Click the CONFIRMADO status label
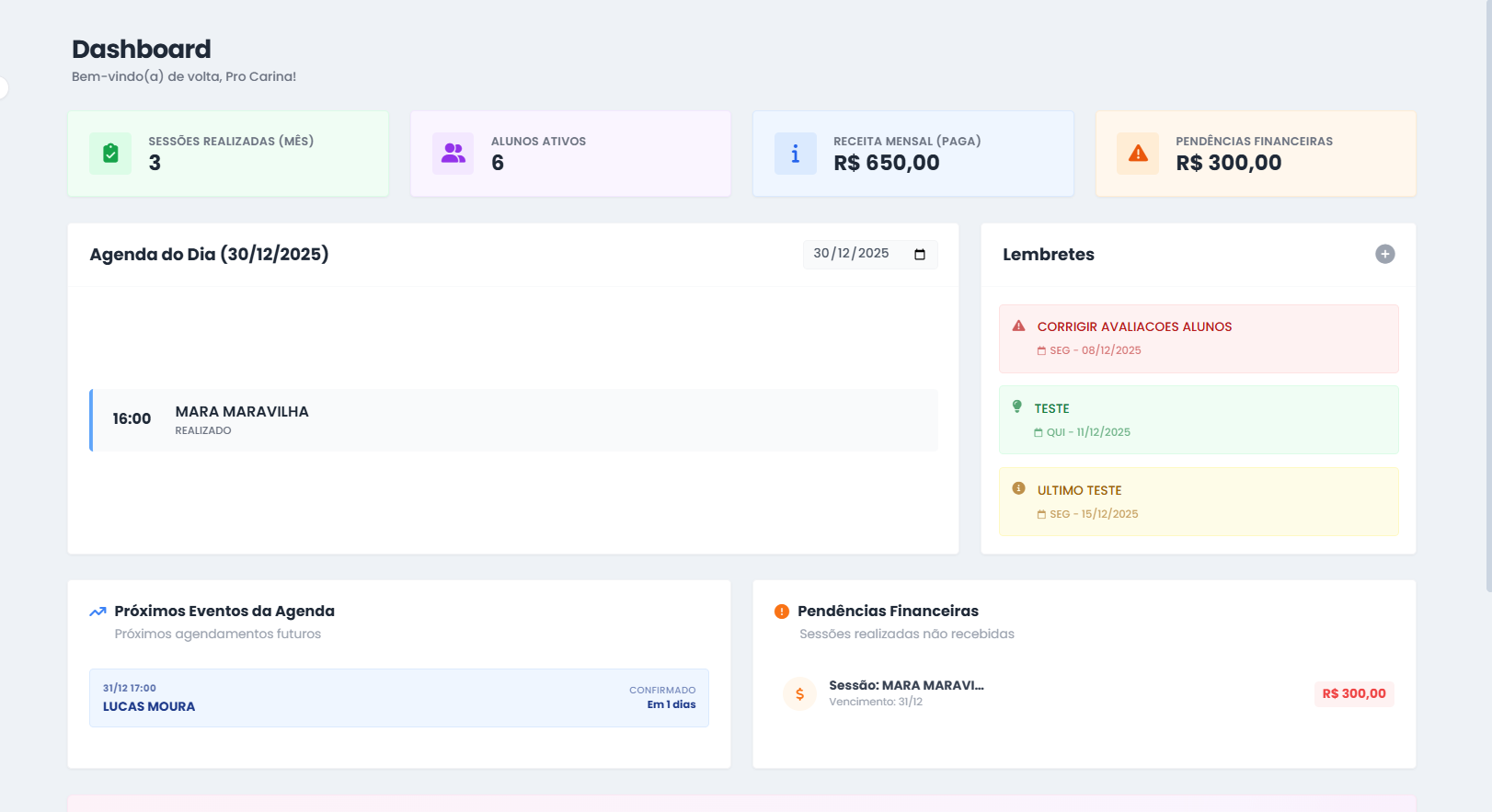The height and width of the screenshot is (812, 1492). [x=662, y=690]
